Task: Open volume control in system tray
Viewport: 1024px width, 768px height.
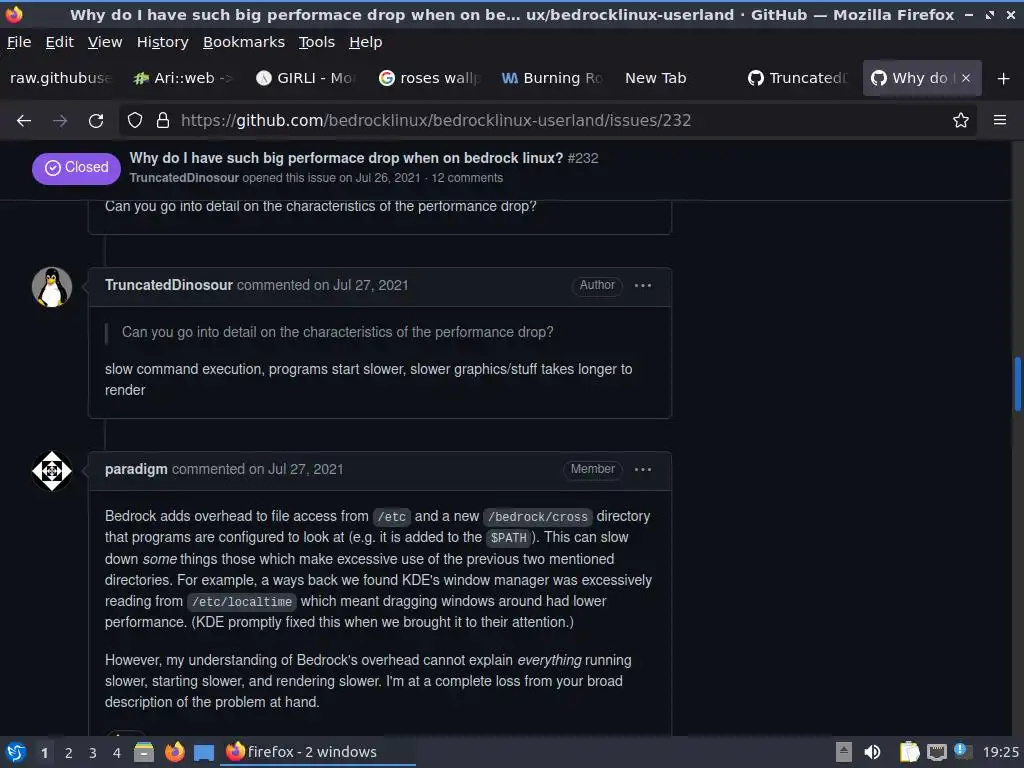Action: point(872,752)
